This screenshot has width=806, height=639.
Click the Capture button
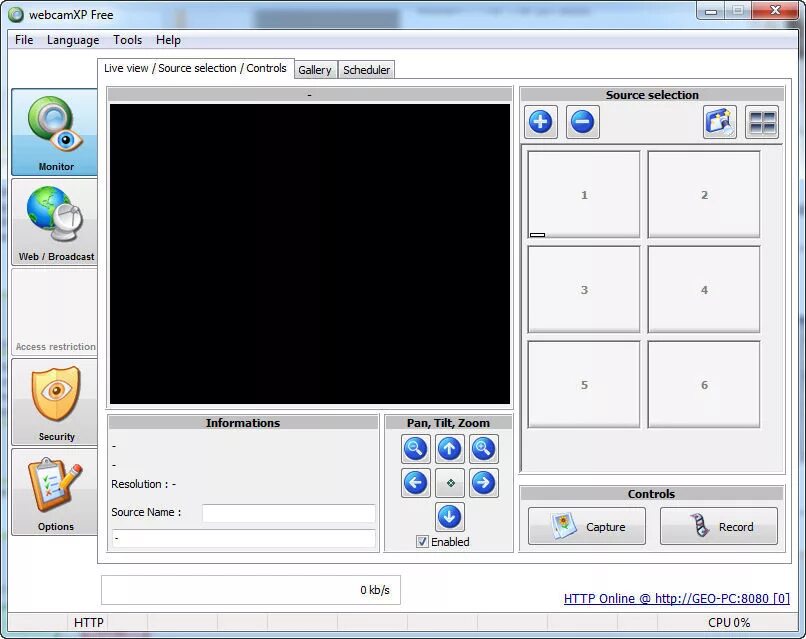click(587, 526)
